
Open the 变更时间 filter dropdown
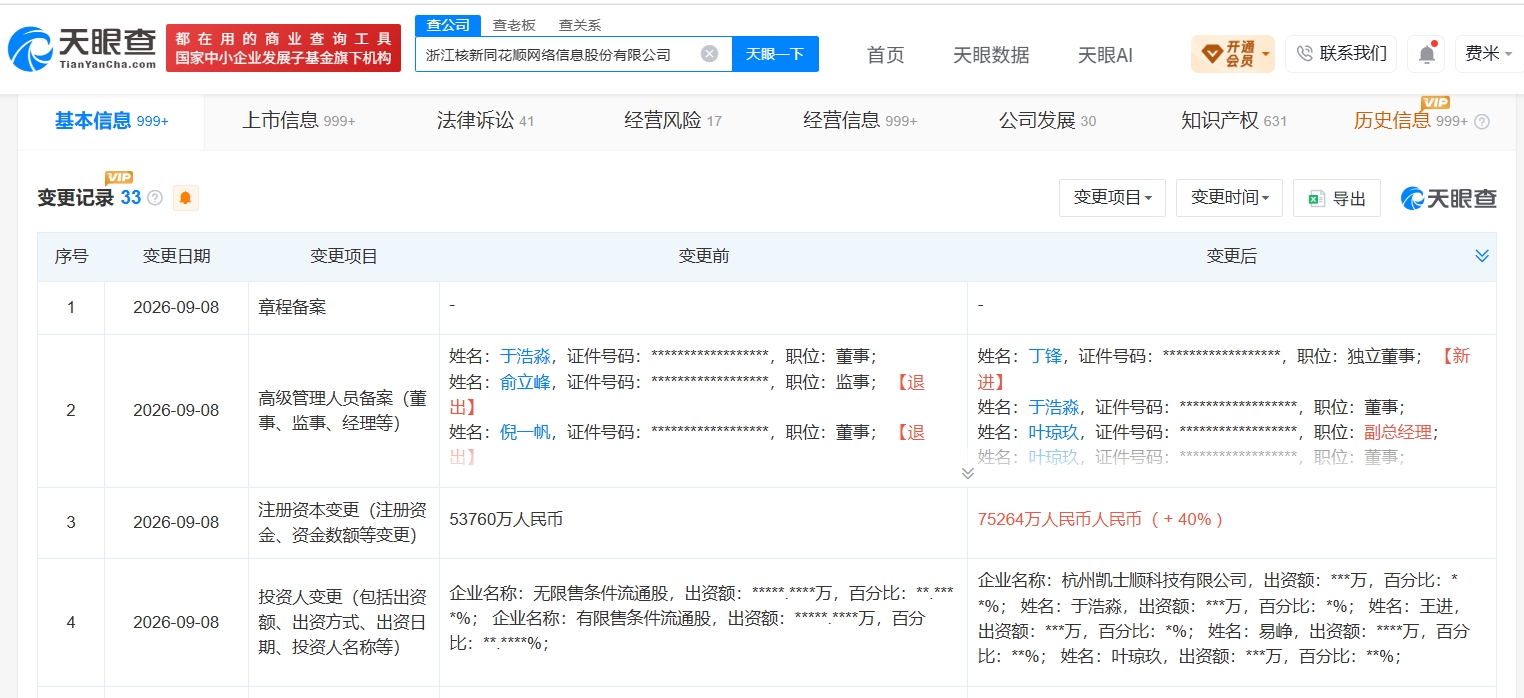click(x=1230, y=198)
